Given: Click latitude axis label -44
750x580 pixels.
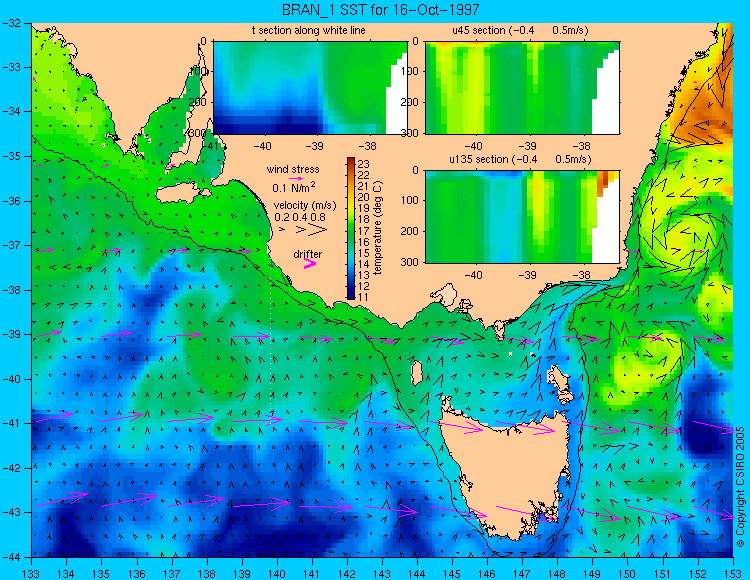Looking at the screenshot, I should pos(11,557).
